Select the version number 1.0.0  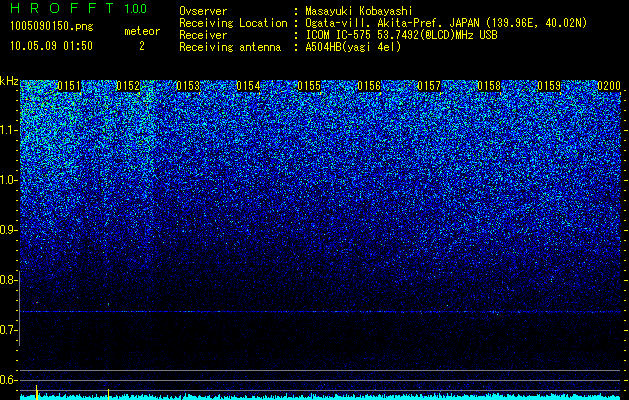coord(136,8)
